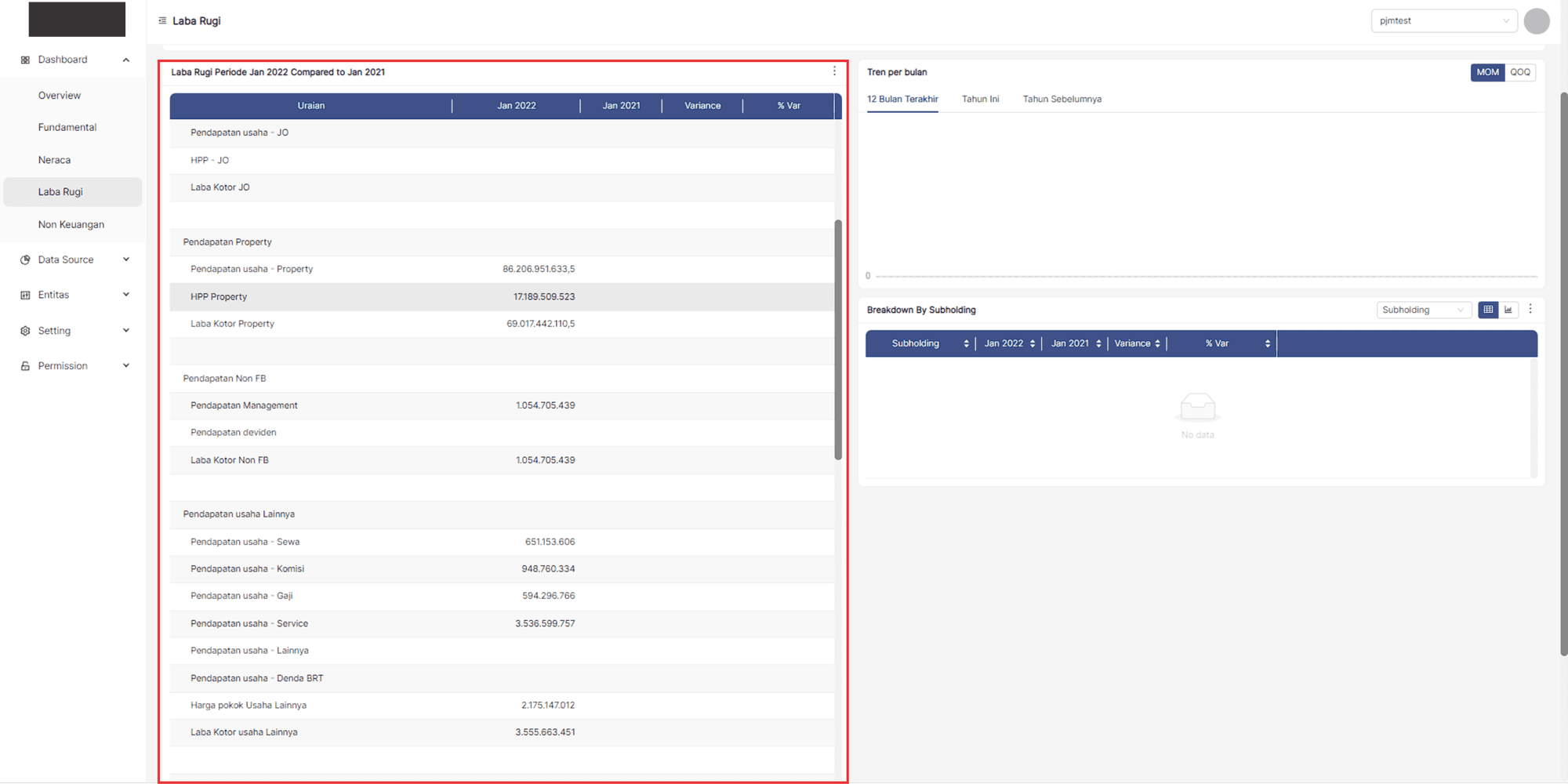Screen dimensions: 1568x784
Task: Click the Data Source pie chart icon
Action: (x=25, y=260)
